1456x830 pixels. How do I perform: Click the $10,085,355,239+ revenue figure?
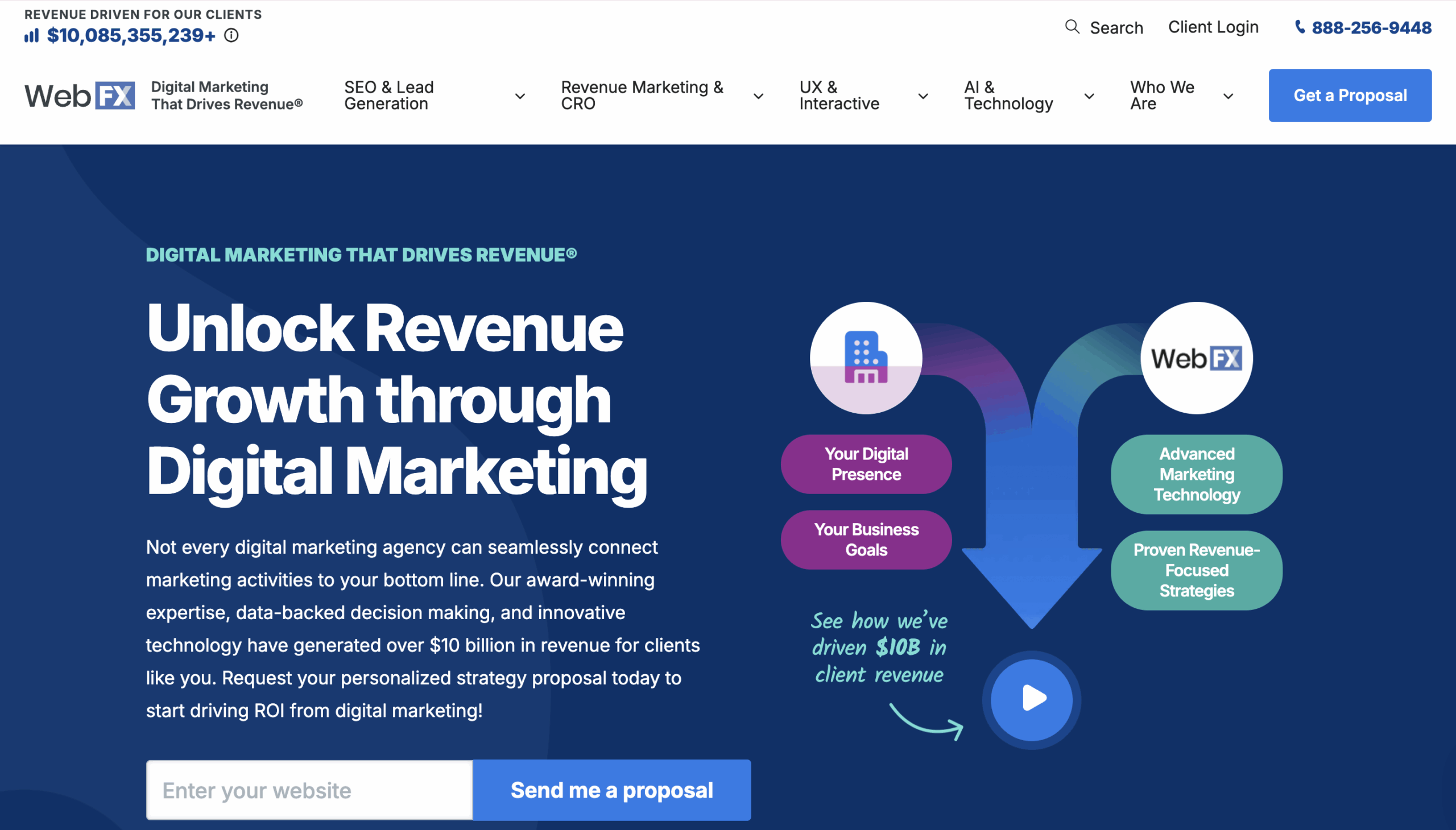coord(131,35)
